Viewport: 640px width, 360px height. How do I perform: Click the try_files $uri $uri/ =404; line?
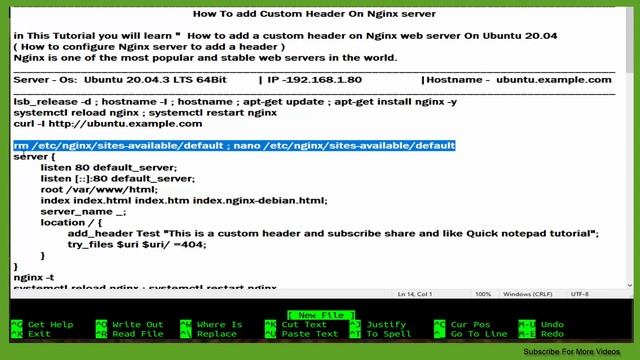(x=137, y=245)
